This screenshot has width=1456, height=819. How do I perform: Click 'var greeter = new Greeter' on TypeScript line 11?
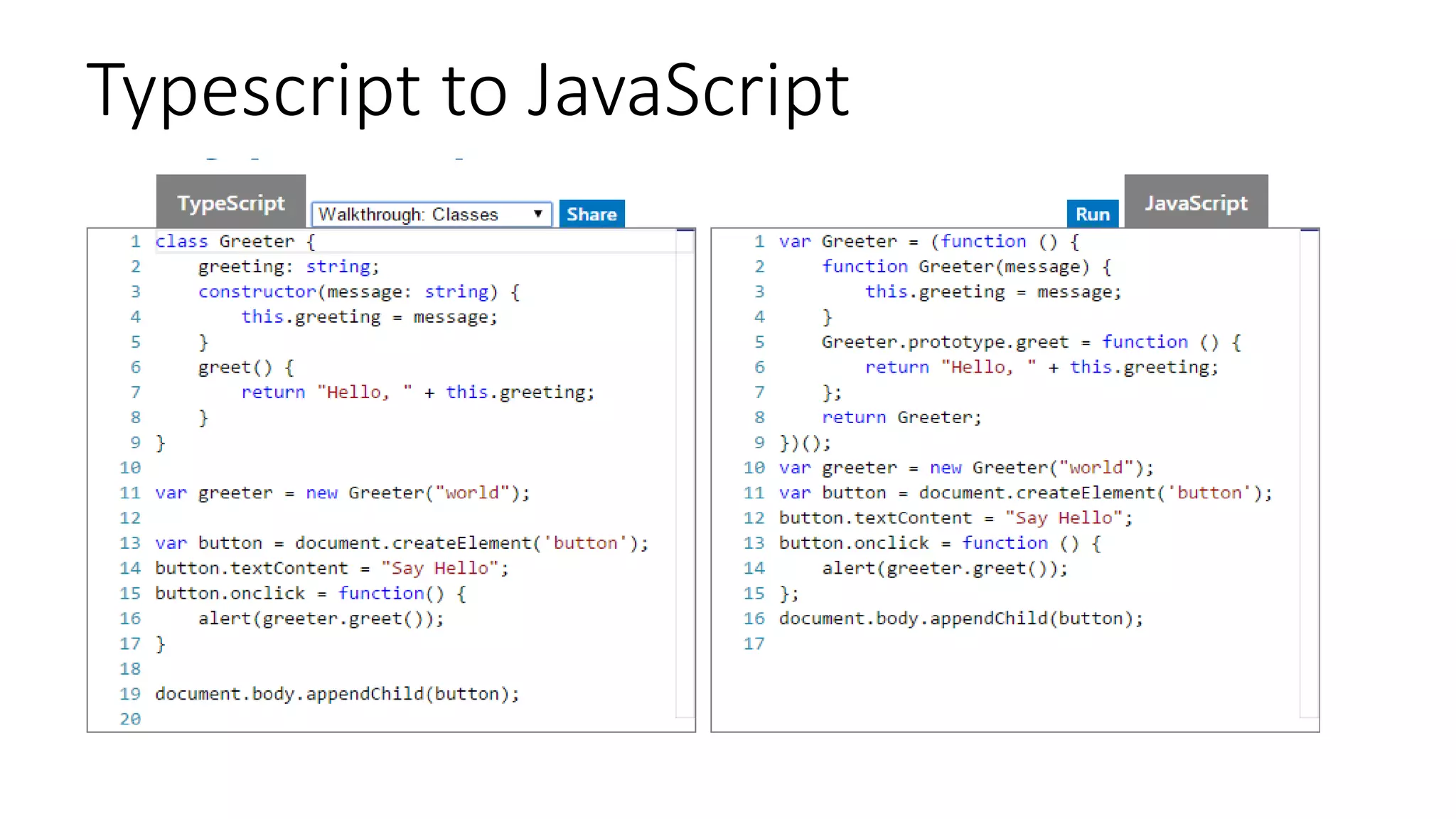point(343,493)
